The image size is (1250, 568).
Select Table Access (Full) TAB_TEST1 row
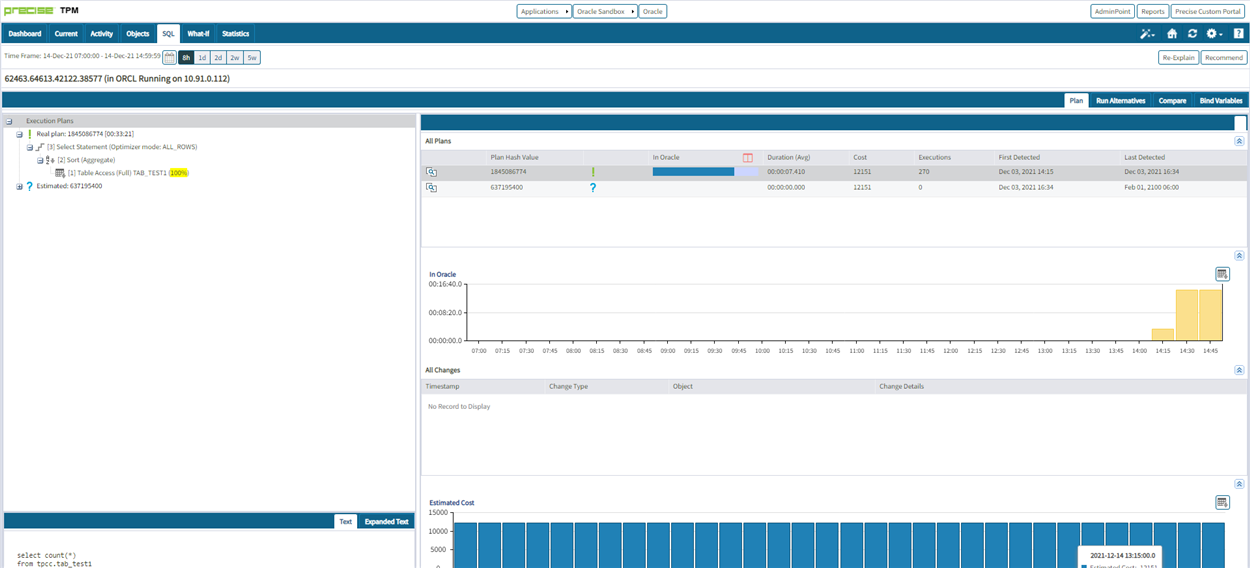coord(128,173)
